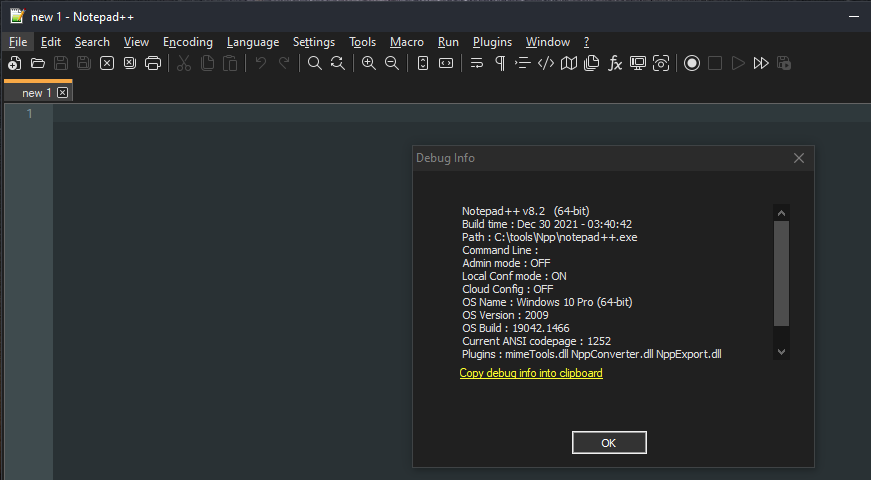Run macro multiple times icon

[761, 63]
